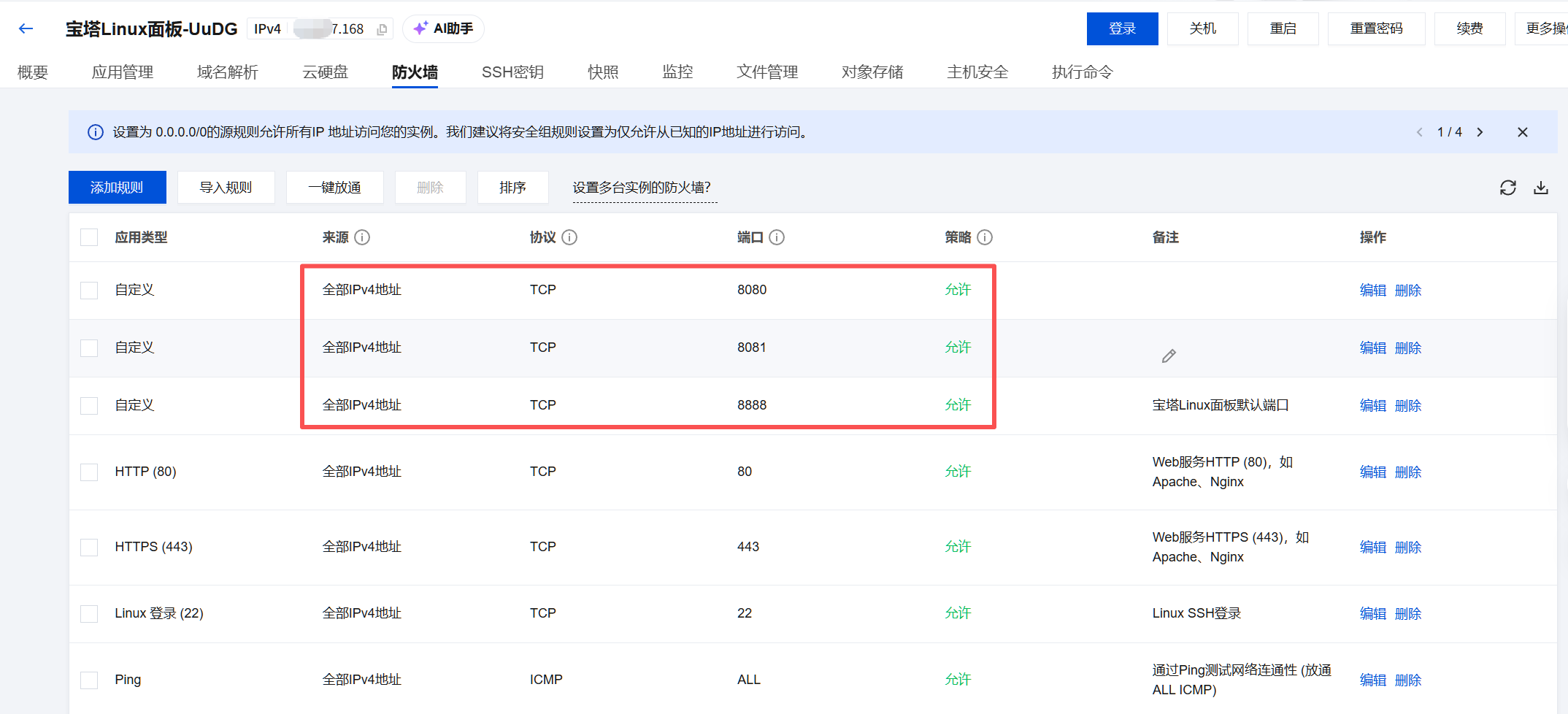Viewport: 1568px width, 714px height.
Task: Select the checkbox for port 8888 rule
Action: [x=89, y=406]
